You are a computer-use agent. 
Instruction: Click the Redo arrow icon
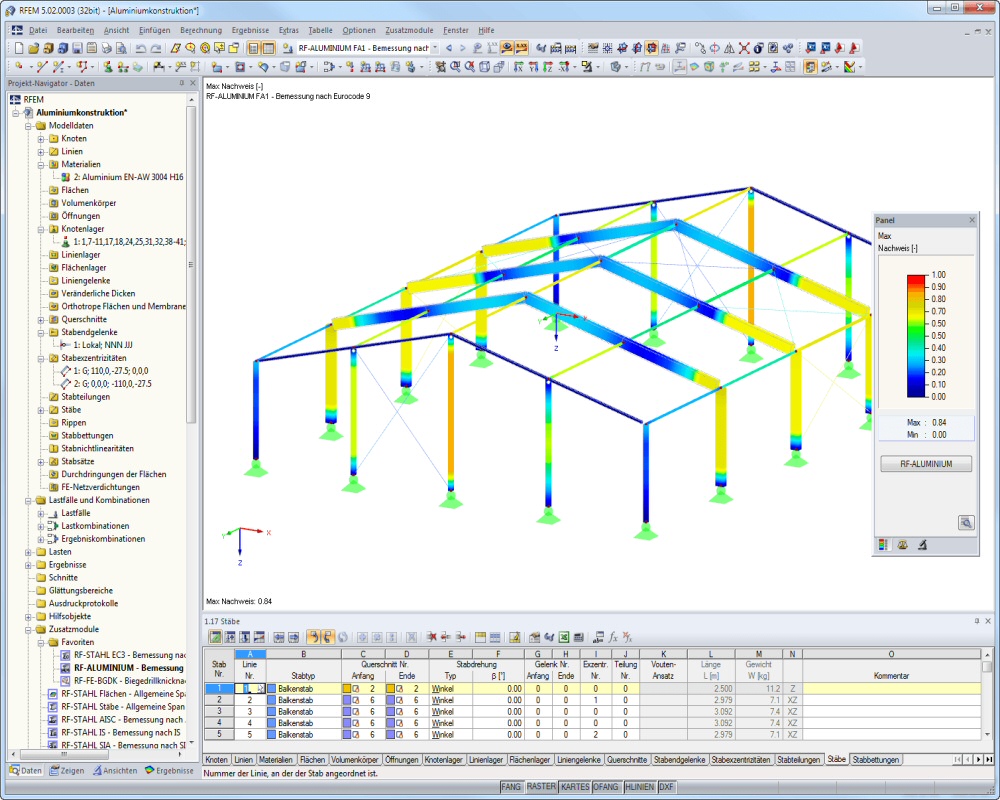pyautogui.click(x=156, y=48)
